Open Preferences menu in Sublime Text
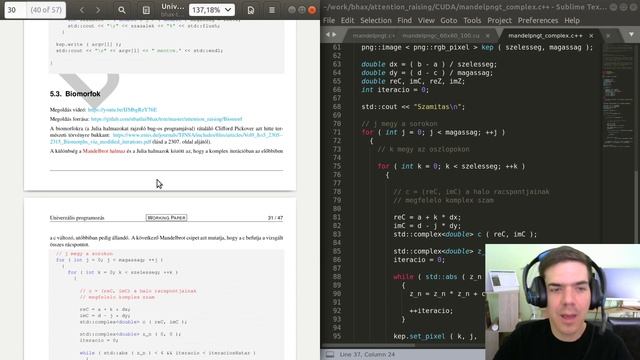The height and width of the screenshot is (360, 640). coord(538,20)
